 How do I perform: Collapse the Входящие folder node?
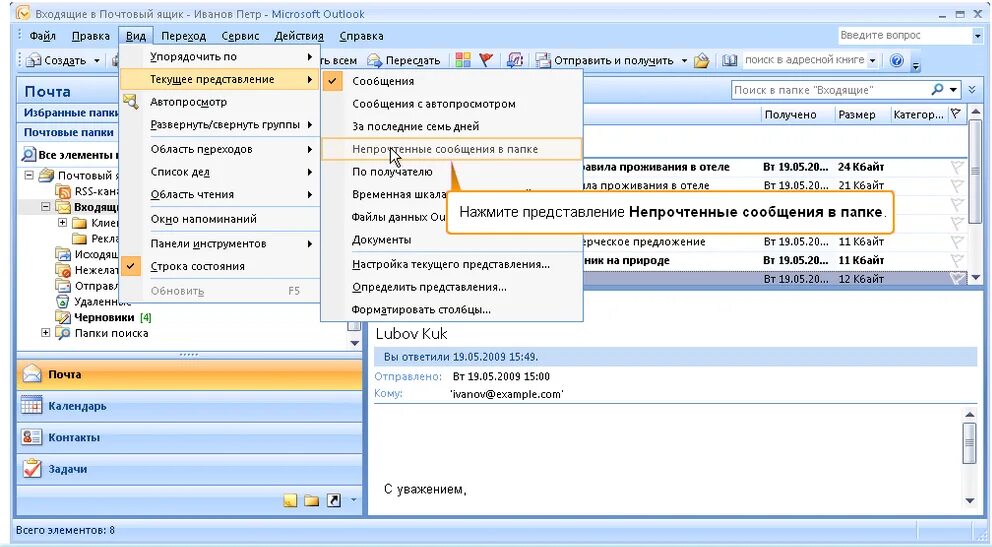pyautogui.click(x=46, y=206)
